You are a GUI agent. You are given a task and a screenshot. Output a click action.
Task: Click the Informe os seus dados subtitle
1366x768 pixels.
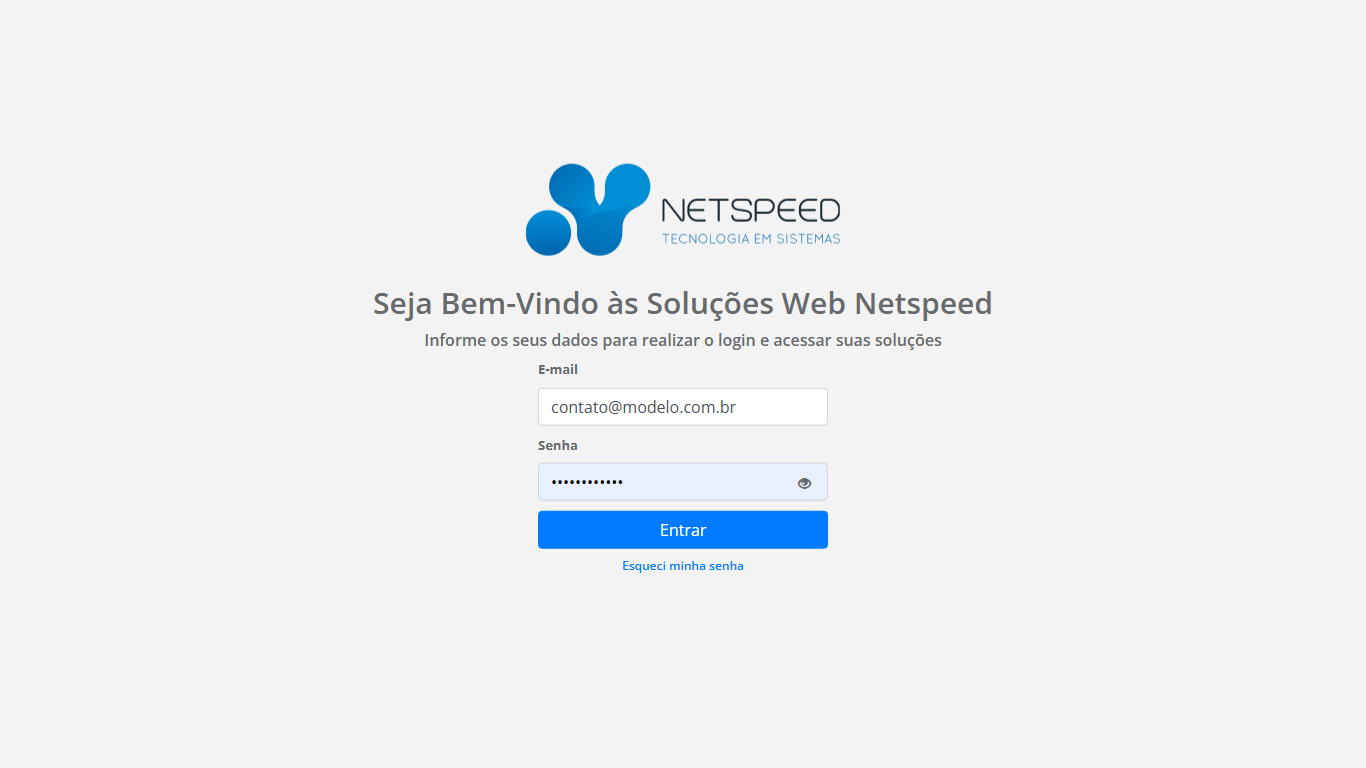pyautogui.click(x=683, y=340)
